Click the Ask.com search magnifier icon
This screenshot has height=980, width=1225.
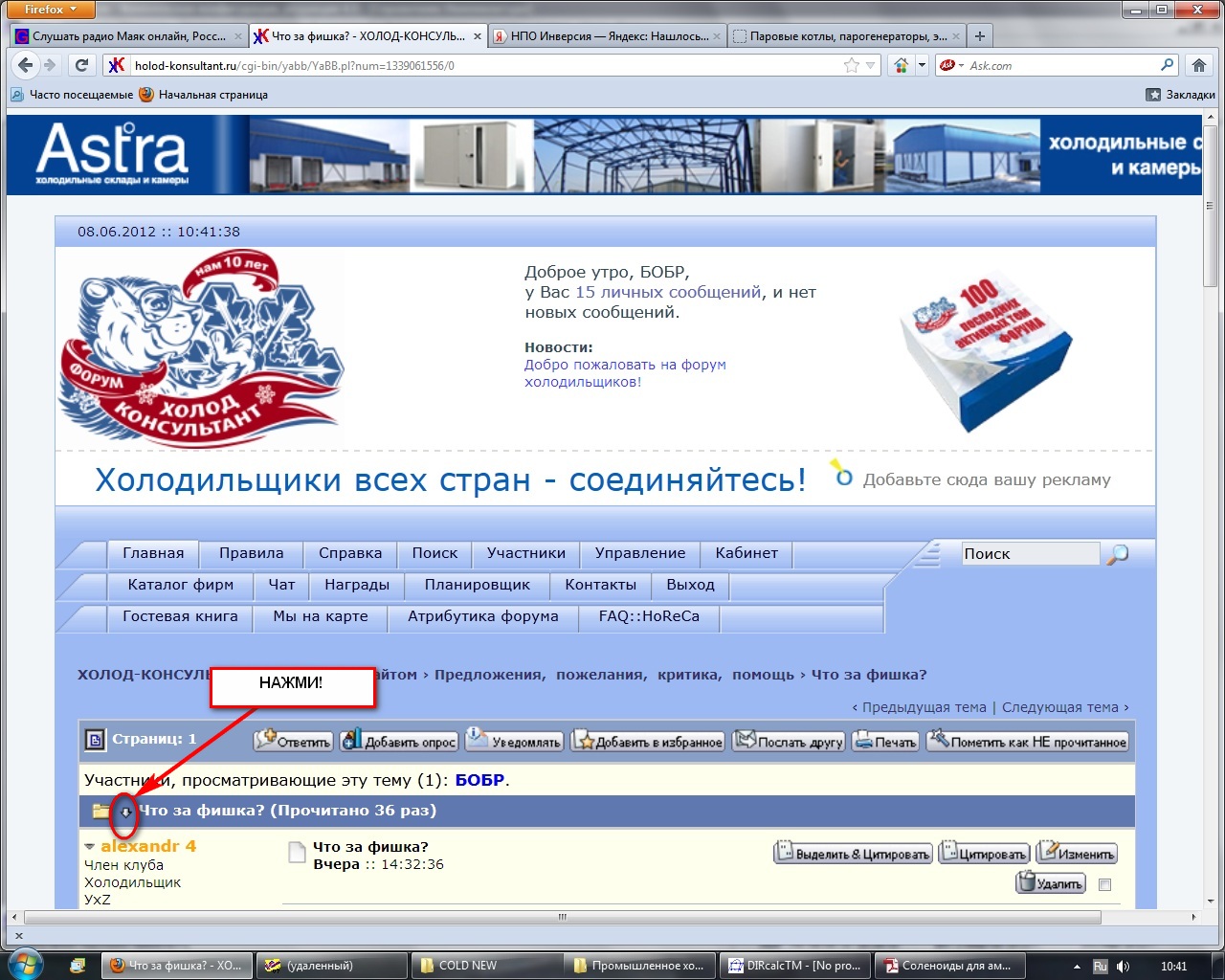[1167, 65]
